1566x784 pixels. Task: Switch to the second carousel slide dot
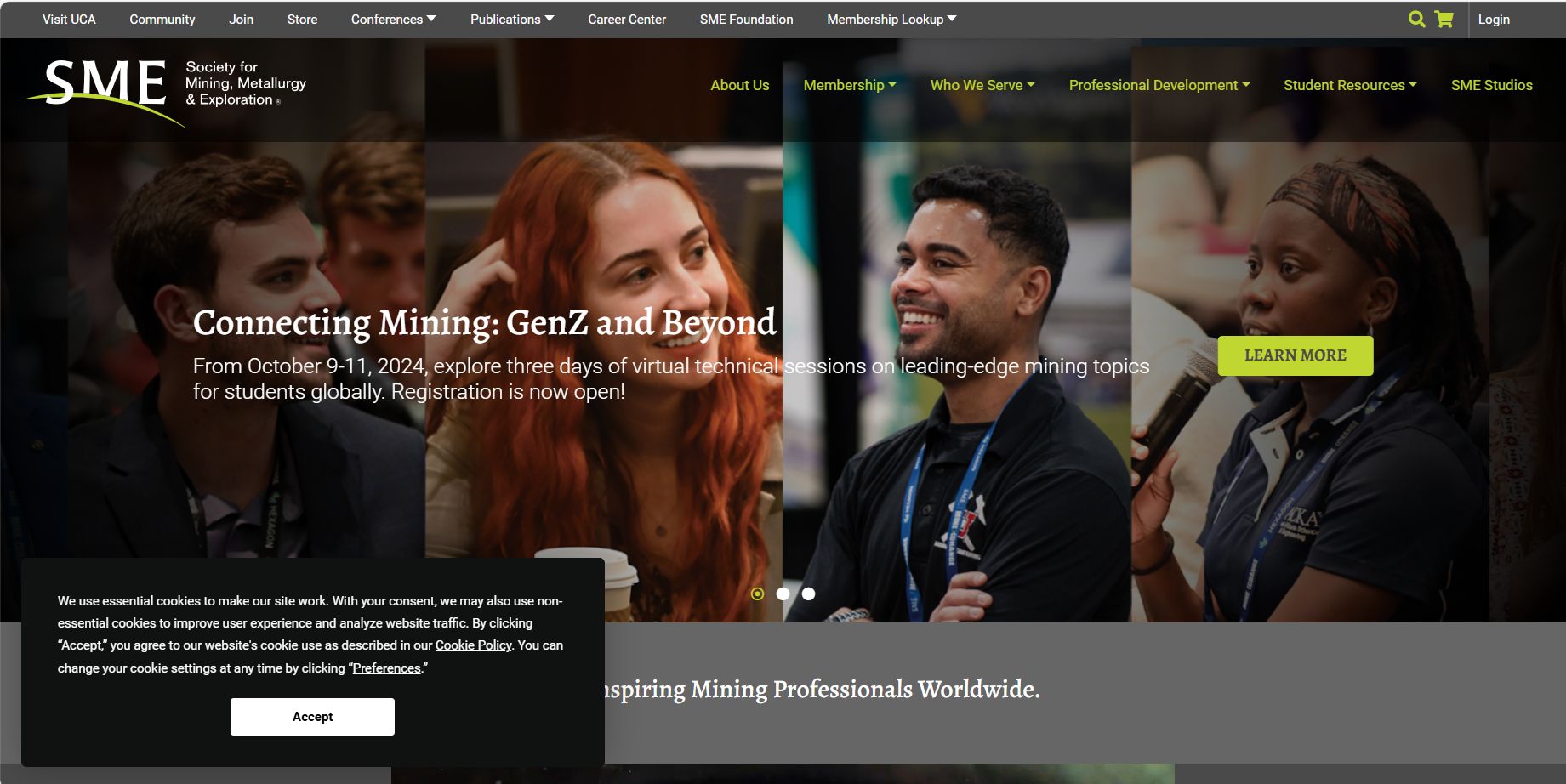[x=783, y=594]
